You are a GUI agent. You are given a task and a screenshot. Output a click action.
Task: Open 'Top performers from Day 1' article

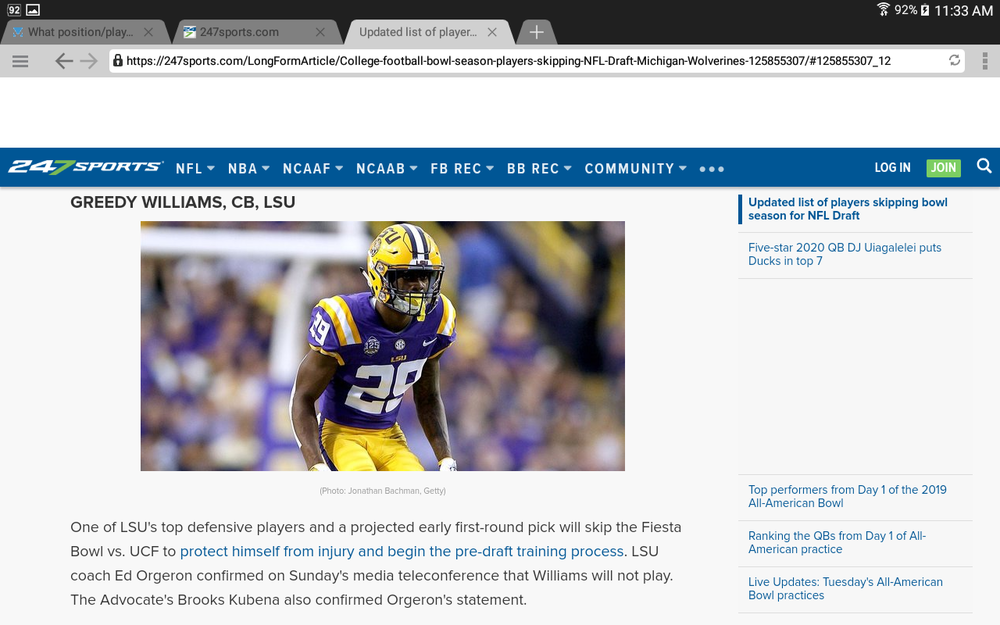pos(847,496)
